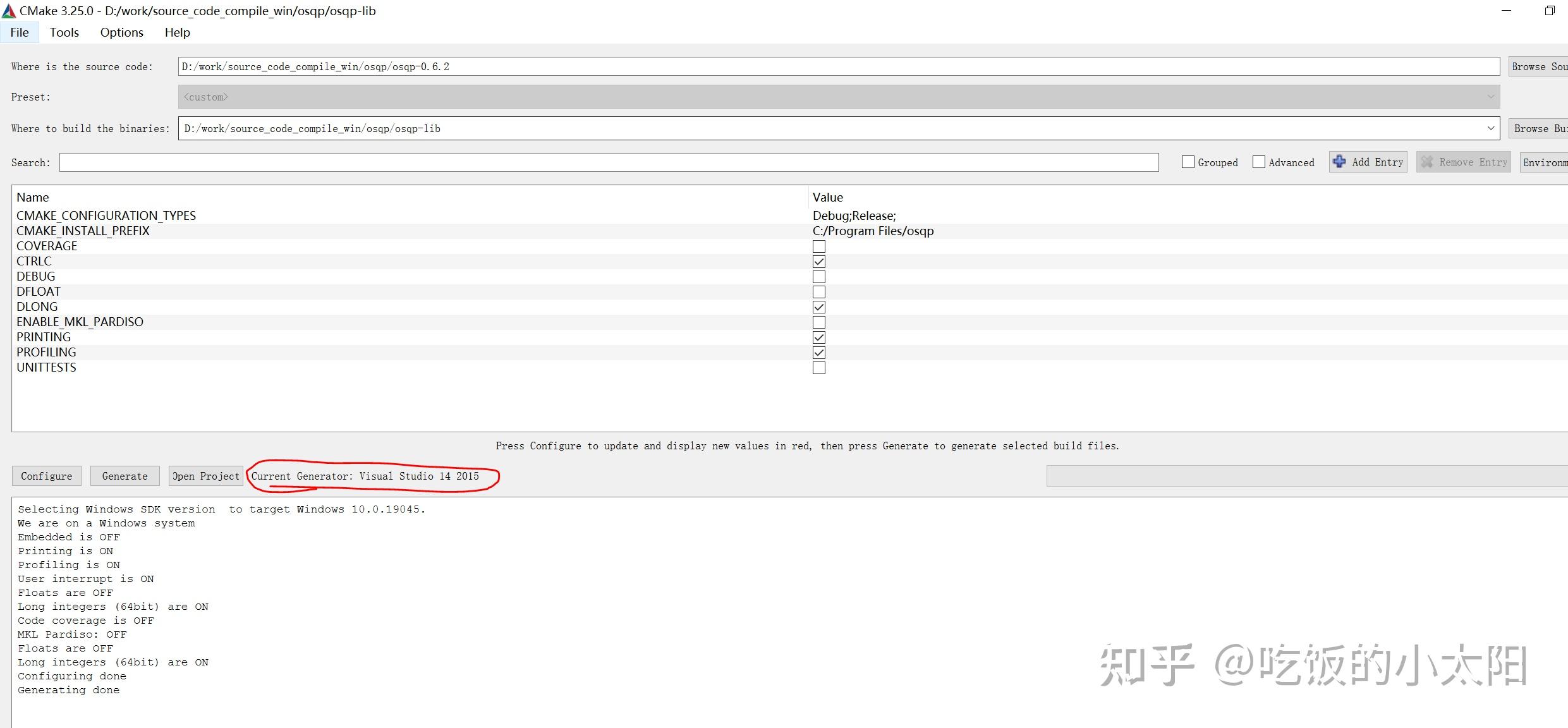Toggle the Grouped view checkbox

(x=1188, y=162)
